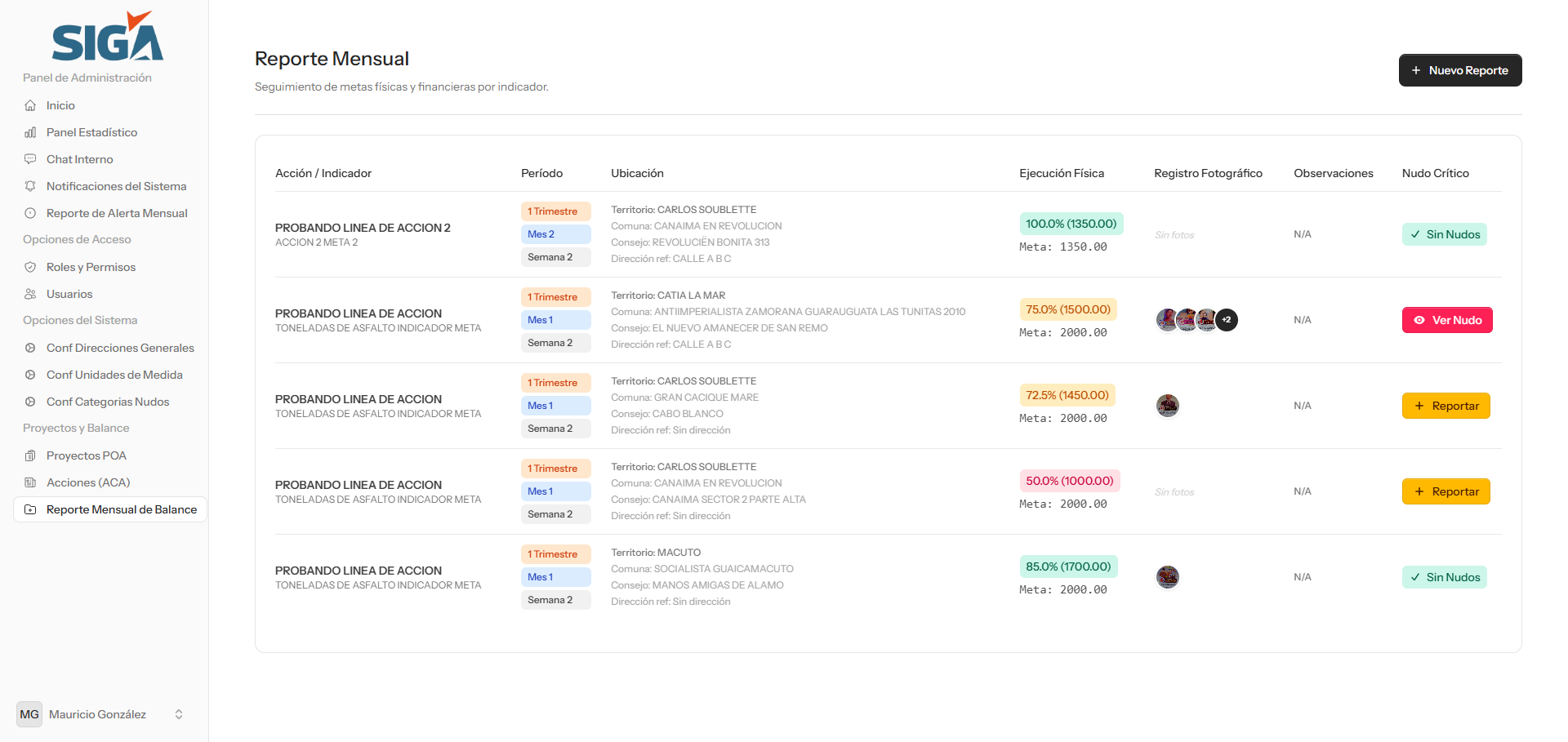
Task: Open Acciones (ACA) in sidebar
Action: tap(88, 482)
